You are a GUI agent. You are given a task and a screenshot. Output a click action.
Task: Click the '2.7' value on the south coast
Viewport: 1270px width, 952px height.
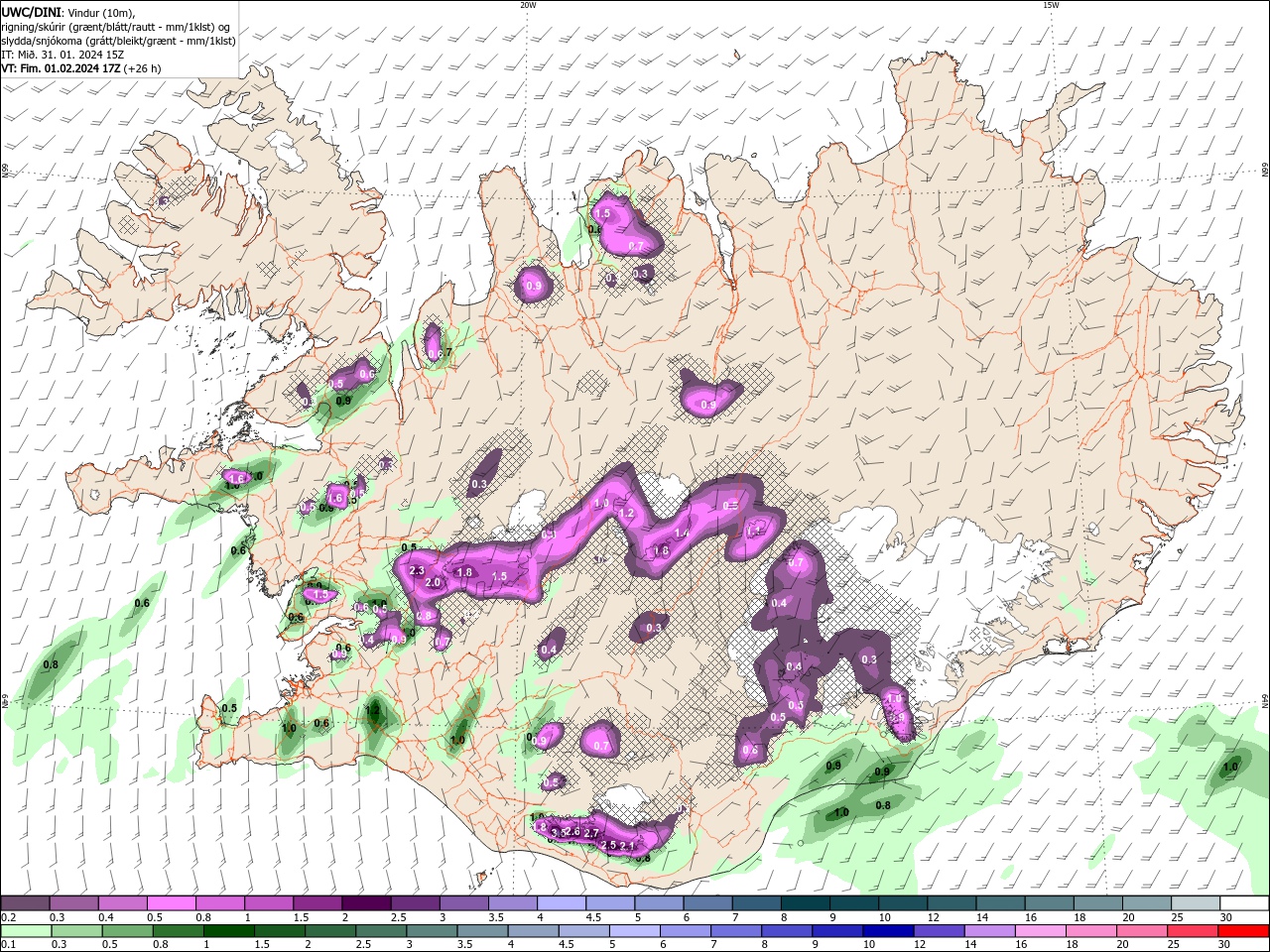point(591,834)
